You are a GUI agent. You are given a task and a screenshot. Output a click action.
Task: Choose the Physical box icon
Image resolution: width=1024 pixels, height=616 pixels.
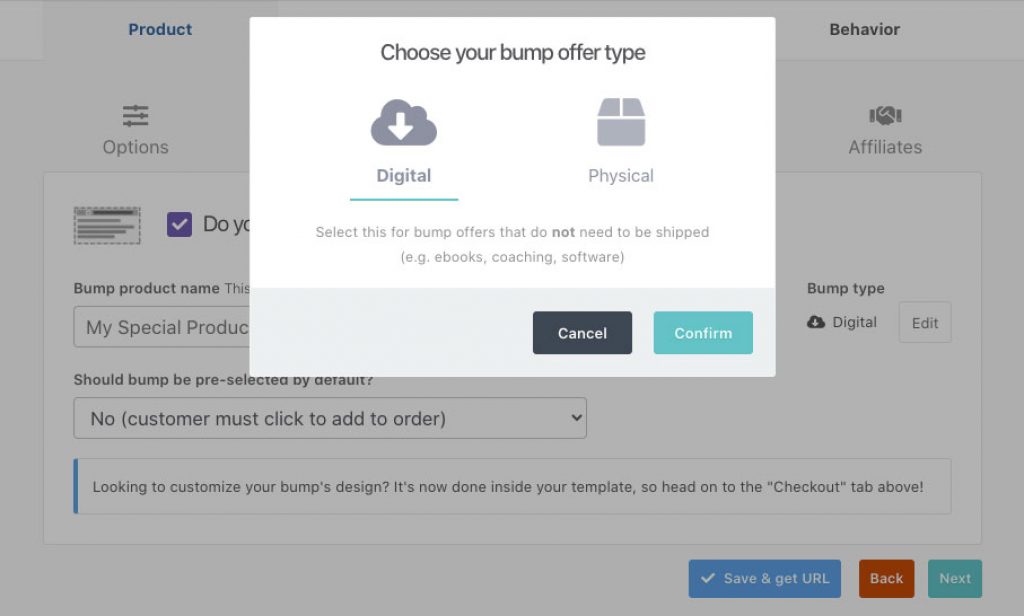click(x=621, y=122)
